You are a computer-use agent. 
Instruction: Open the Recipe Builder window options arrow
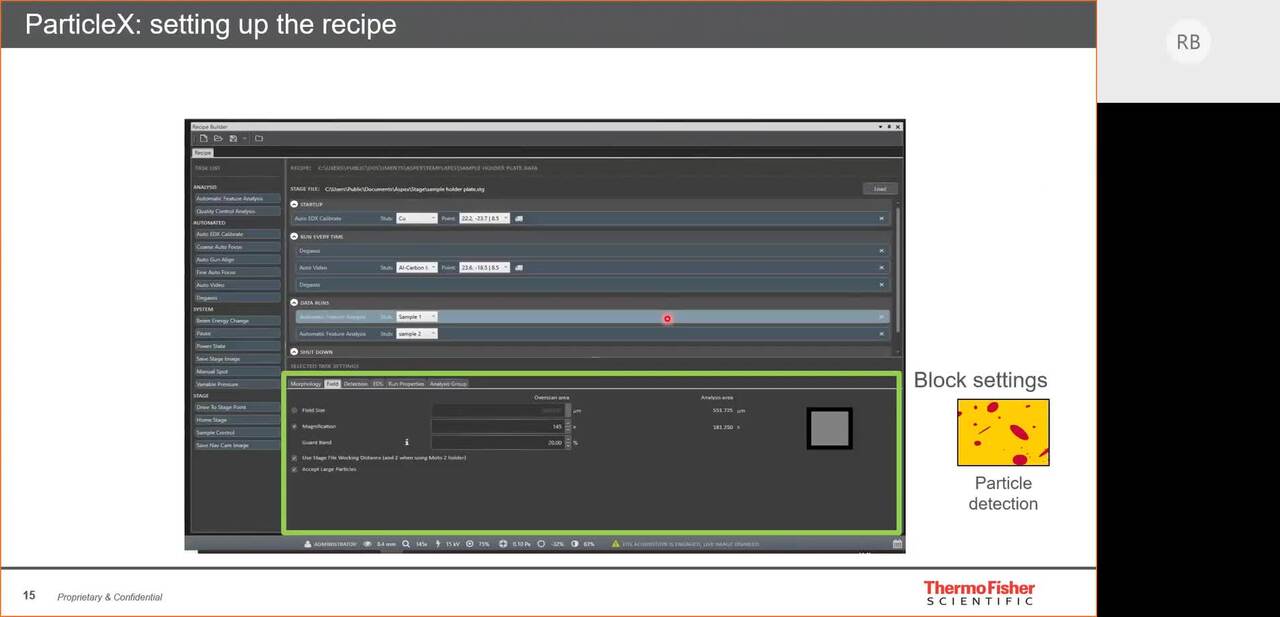881,126
